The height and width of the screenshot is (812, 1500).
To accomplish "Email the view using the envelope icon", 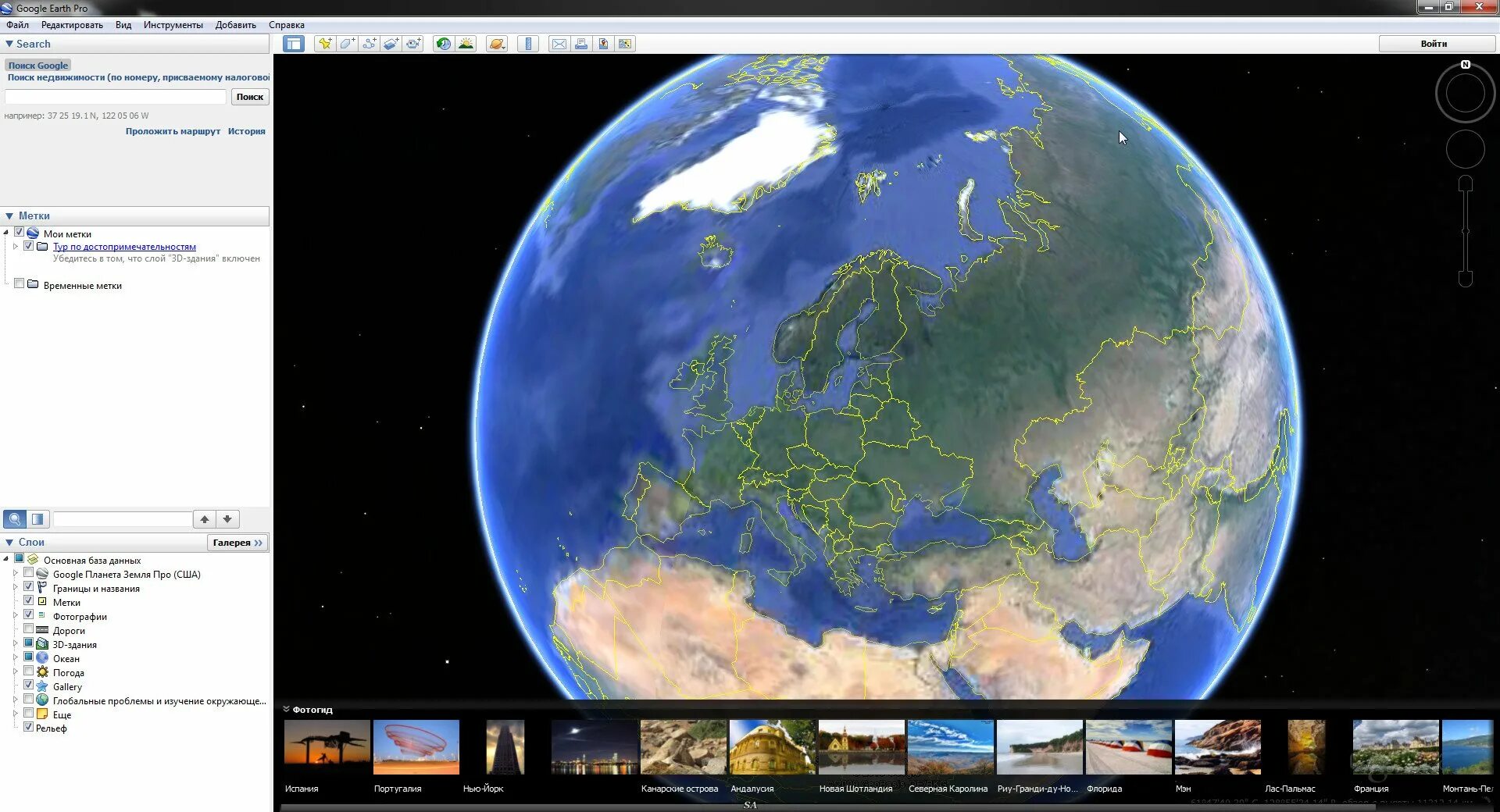I will [x=559, y=44].
